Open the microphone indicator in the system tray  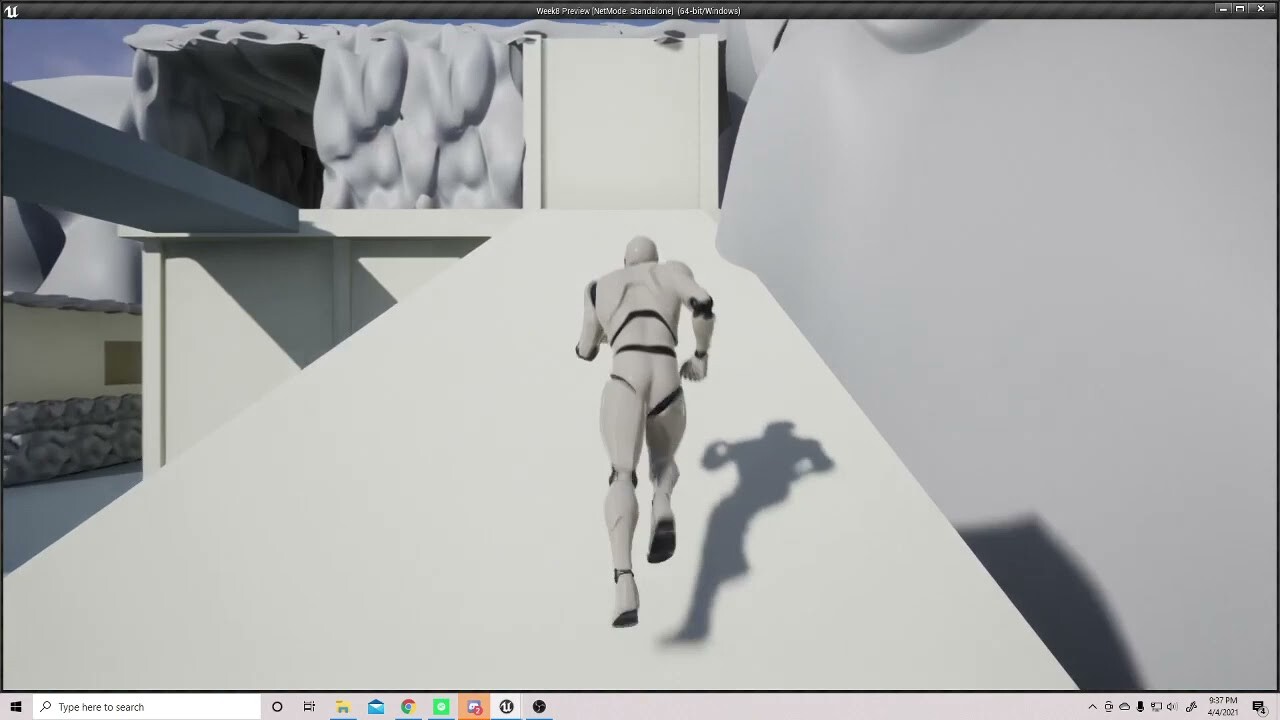[1140, 707]
